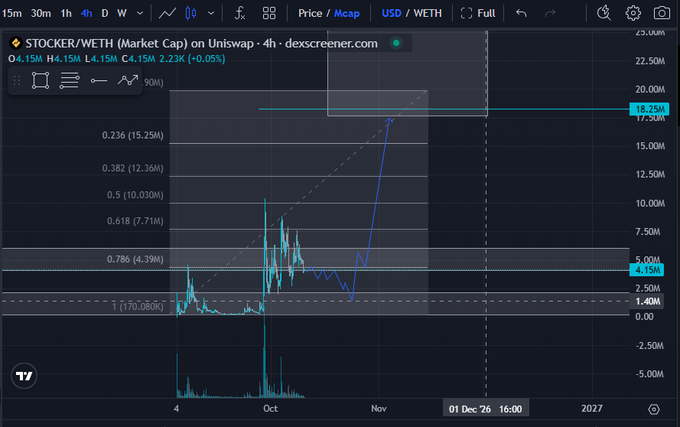Click the 4.15M current price label
680x427 pixels.
pyautogui.click(x=647, y=270)
